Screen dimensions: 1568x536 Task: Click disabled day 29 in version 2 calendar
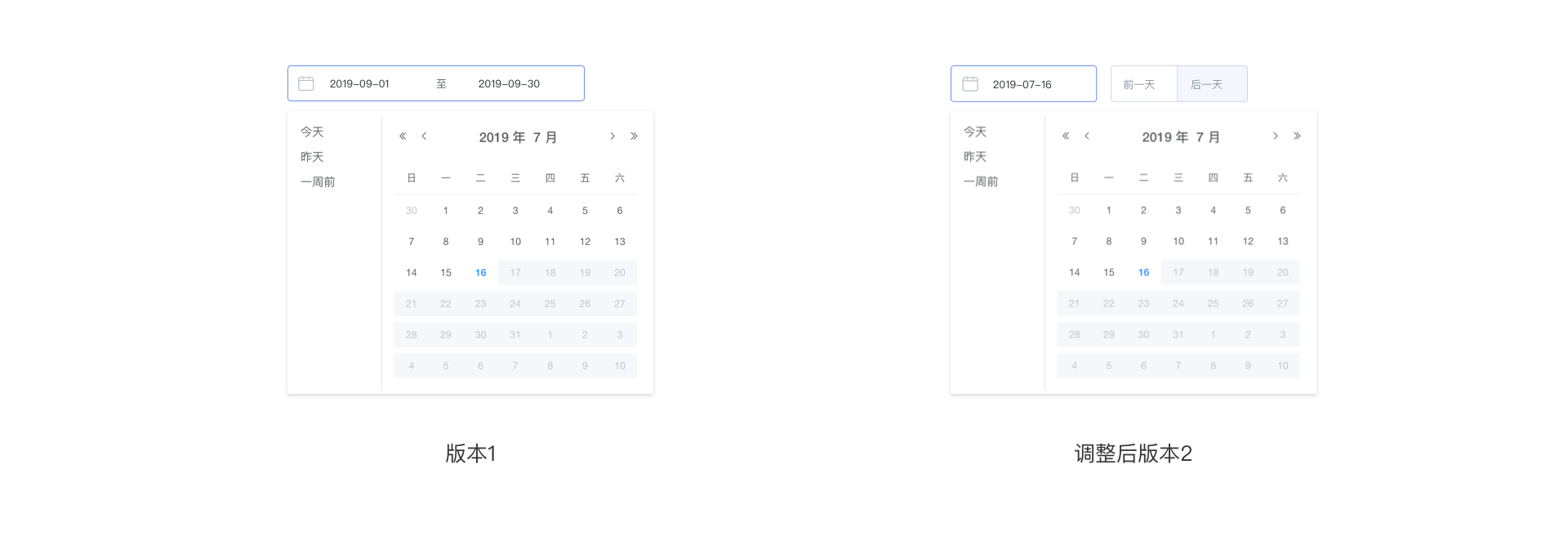coord(1109,335)
